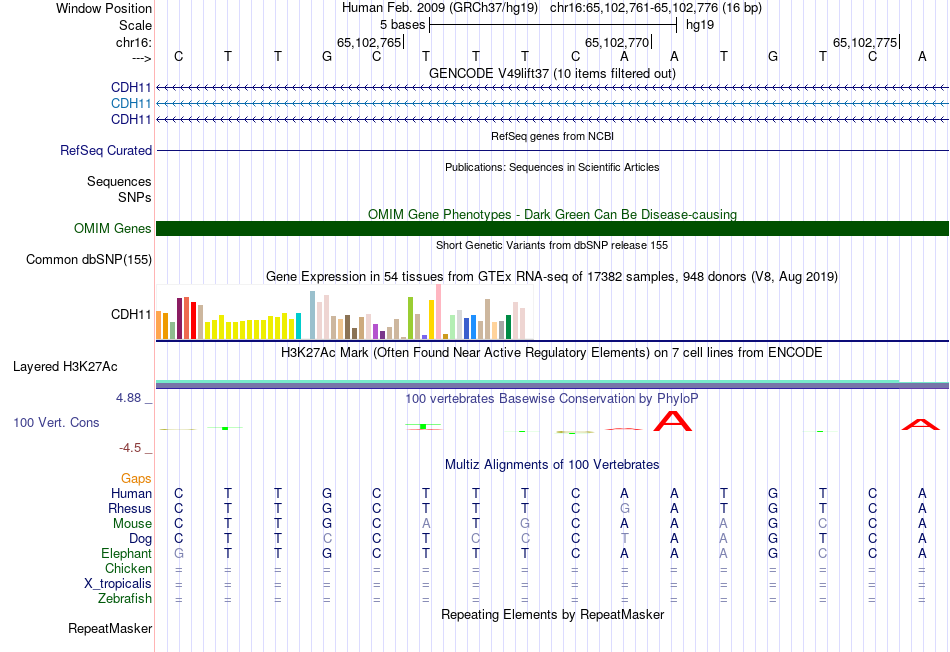The image size is (950, 652).
Task: Click the orange Gaps label
Action: coord(136,479)
